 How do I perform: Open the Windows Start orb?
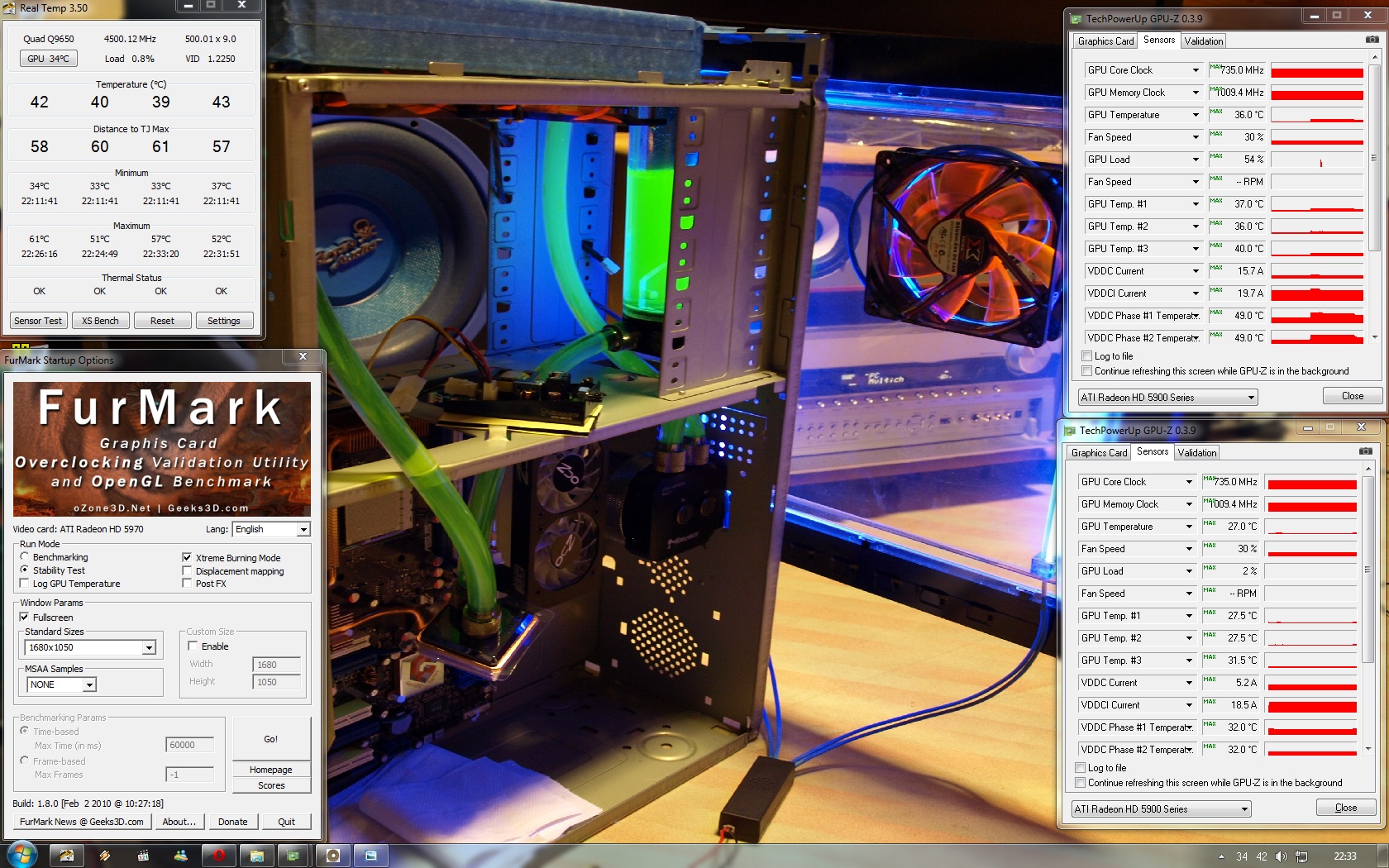click(21, 856)
